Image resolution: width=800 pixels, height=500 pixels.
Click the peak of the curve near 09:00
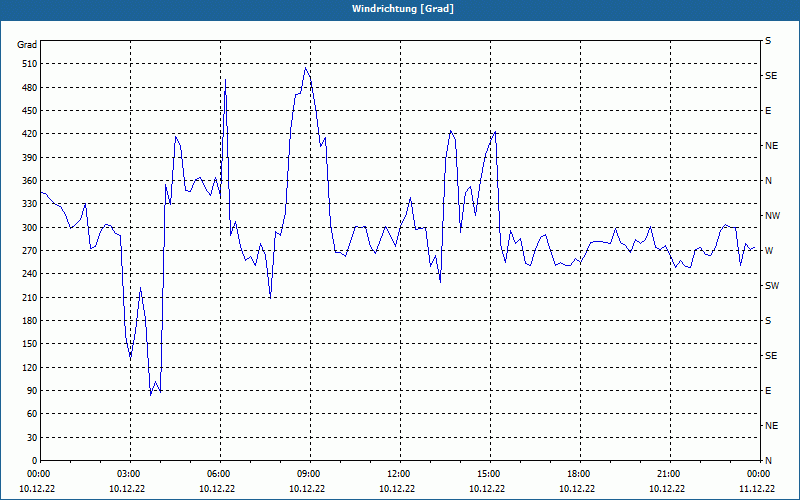306,67
